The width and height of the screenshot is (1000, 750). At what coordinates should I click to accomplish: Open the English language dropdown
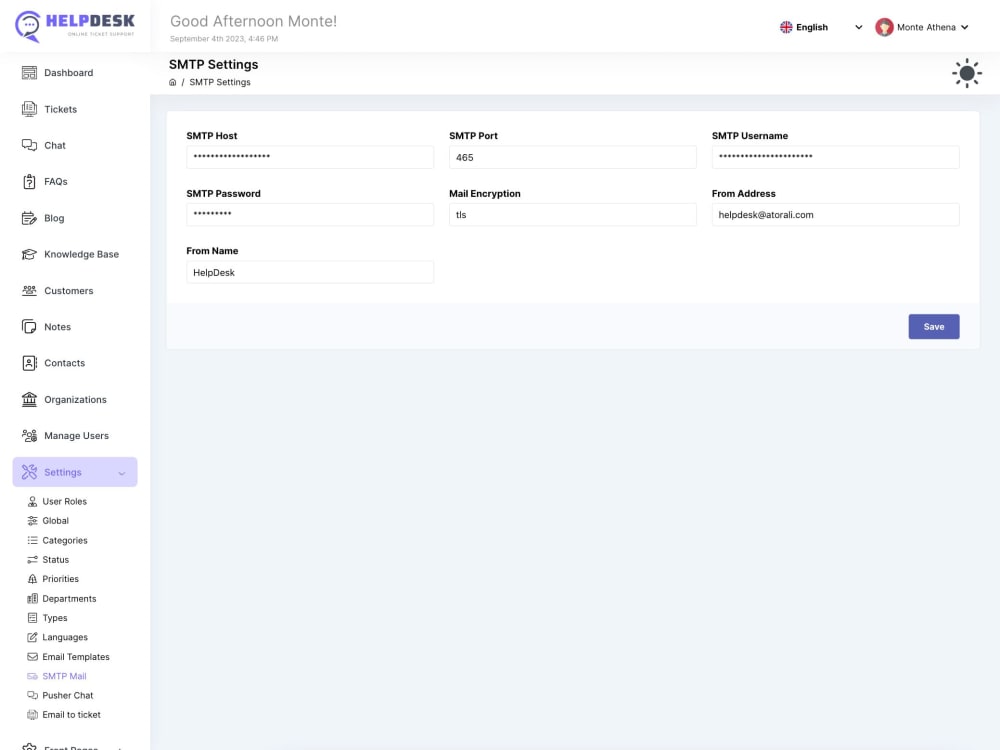tap(821, 27)
